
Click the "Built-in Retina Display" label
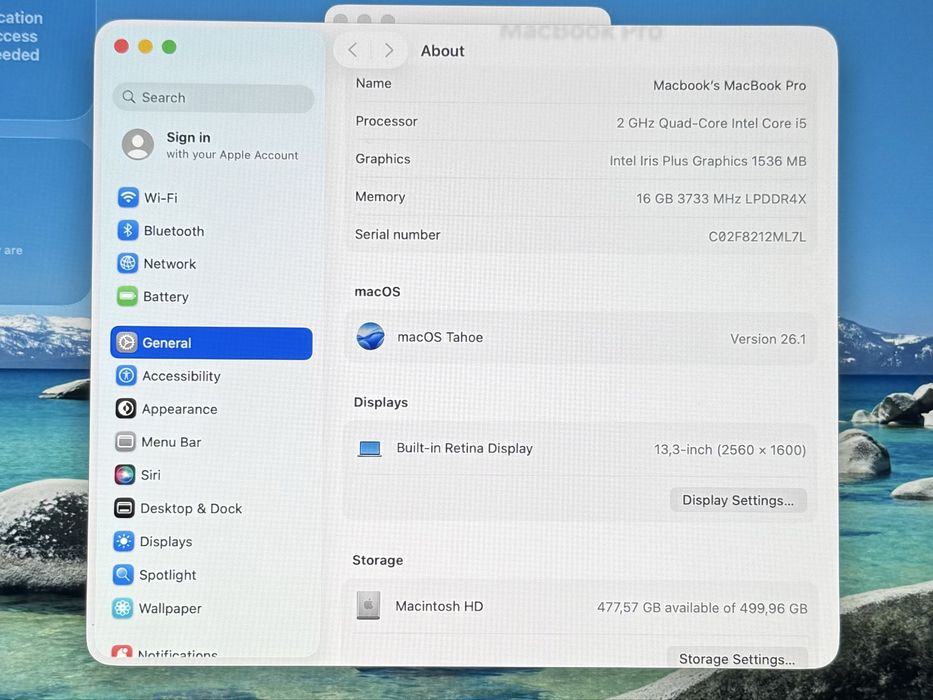(464, 448)
